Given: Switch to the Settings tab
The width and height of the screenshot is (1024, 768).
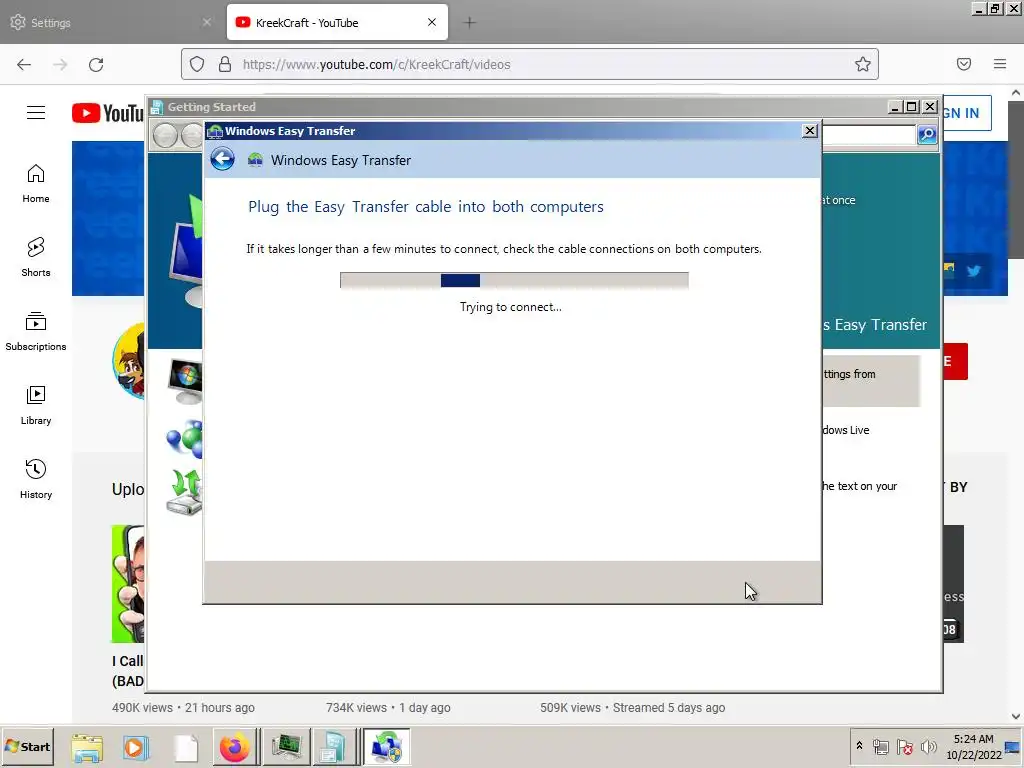Looking at the screenshot, I should (x=111, y=22).
